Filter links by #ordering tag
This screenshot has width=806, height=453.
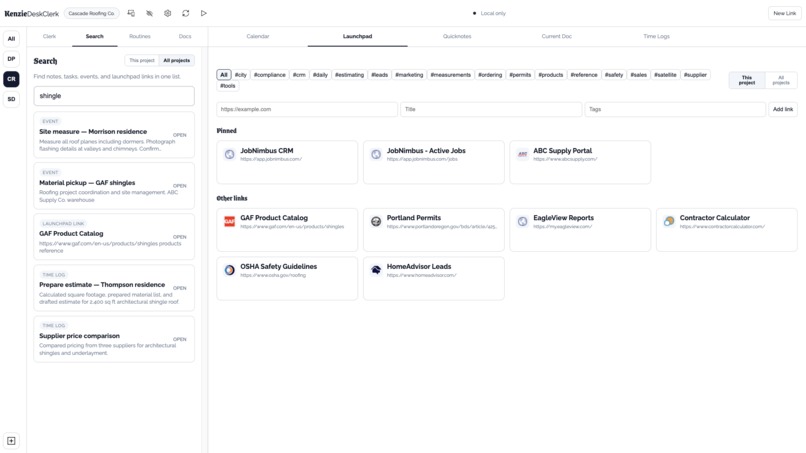click(490, 75)
